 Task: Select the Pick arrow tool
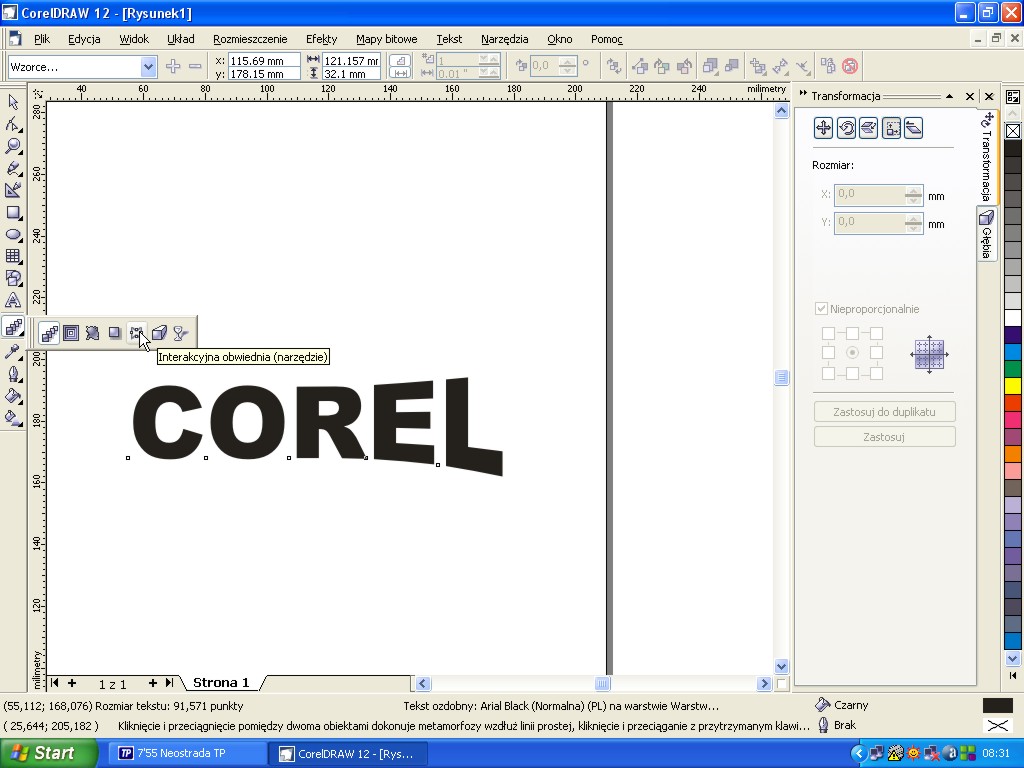point(13,102)
